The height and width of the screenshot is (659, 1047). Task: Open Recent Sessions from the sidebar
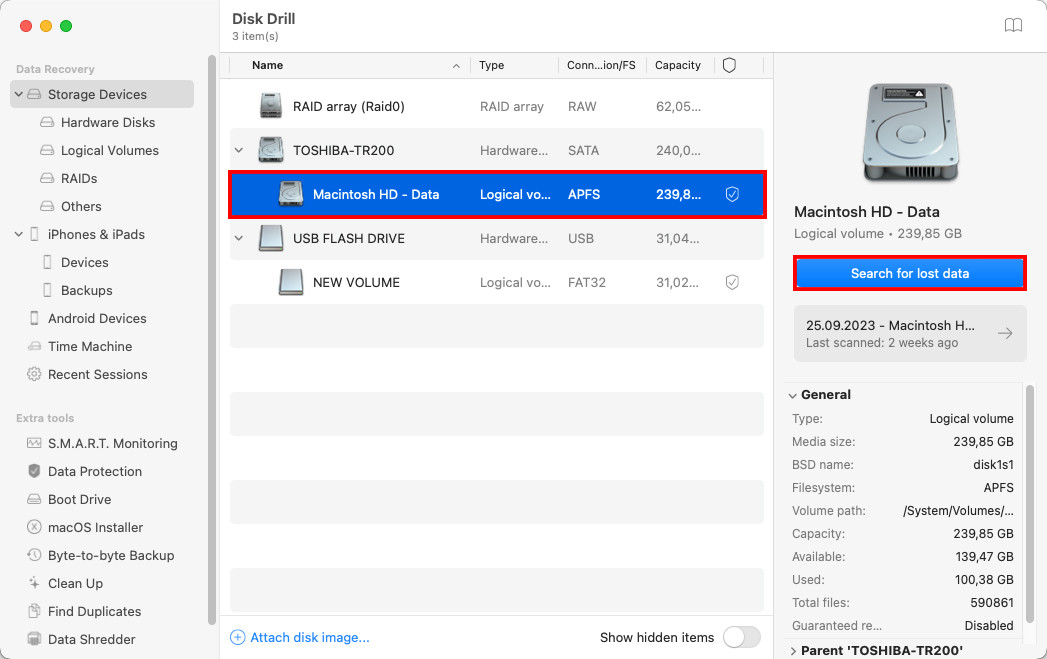(x=99, y=374)
